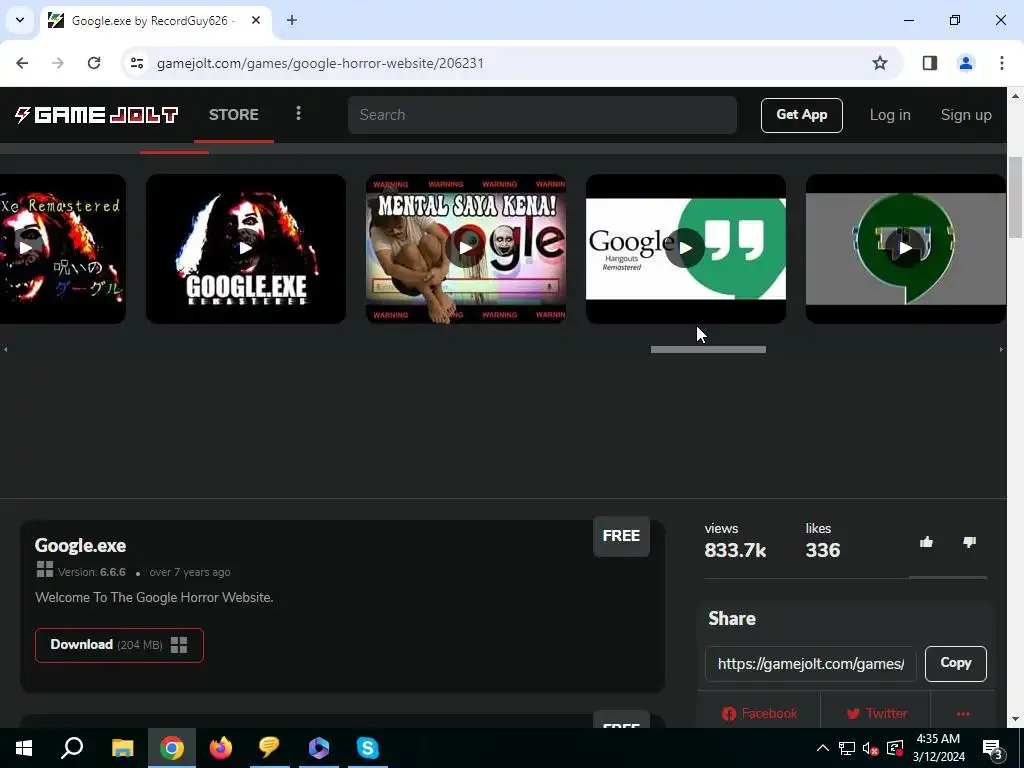
Task: Open the network status tray icon
Action: point(847,748)
